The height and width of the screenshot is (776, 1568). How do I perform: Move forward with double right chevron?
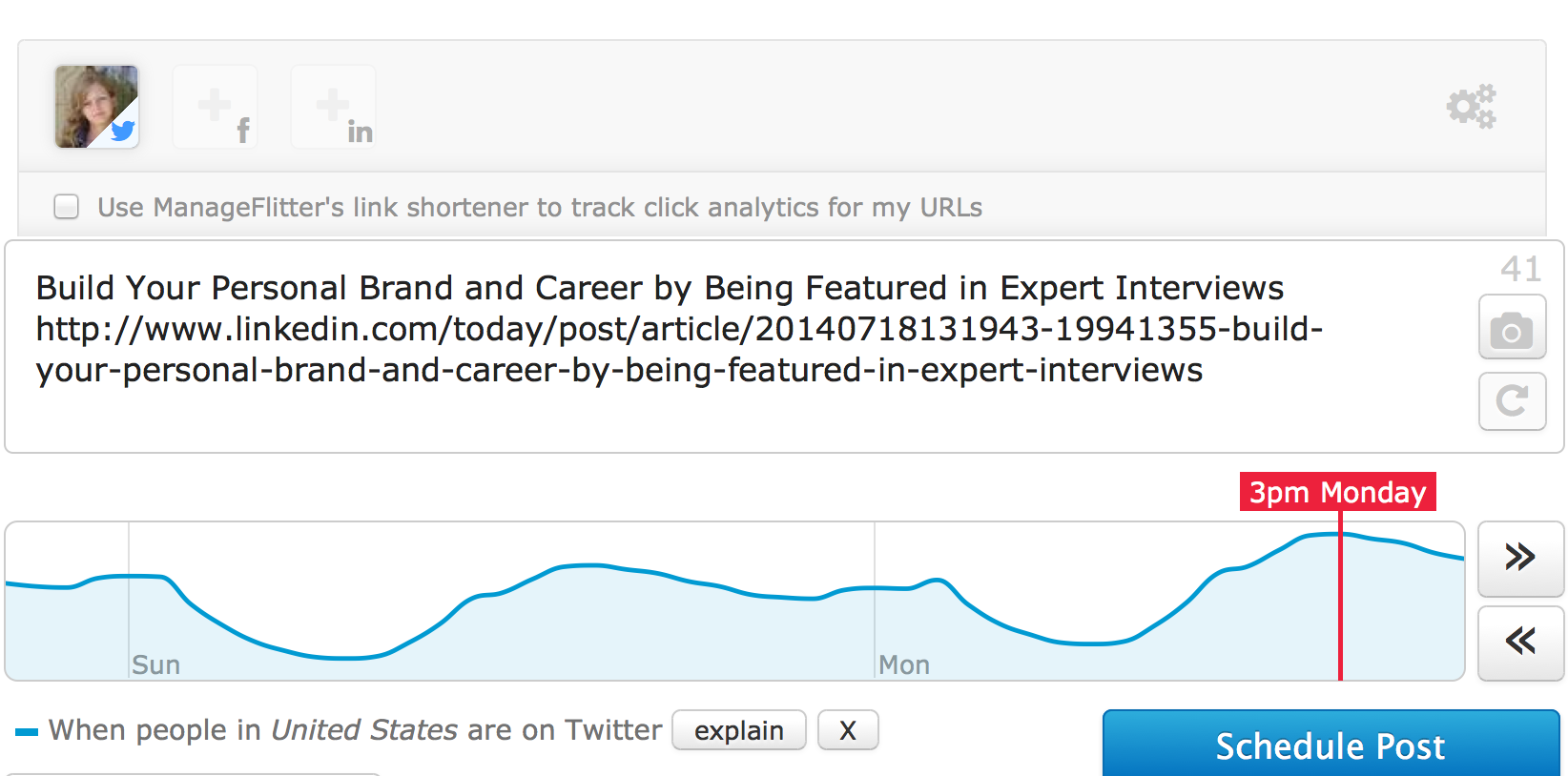point(1520,558)
